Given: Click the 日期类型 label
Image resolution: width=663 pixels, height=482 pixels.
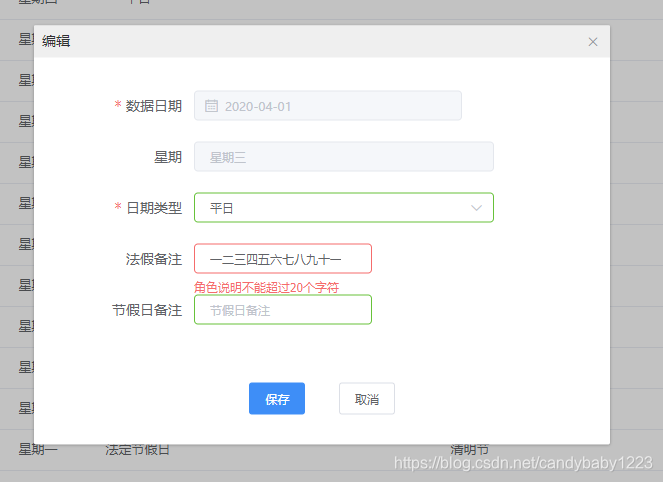Looking at the screenshot, I should click(154, 208).
